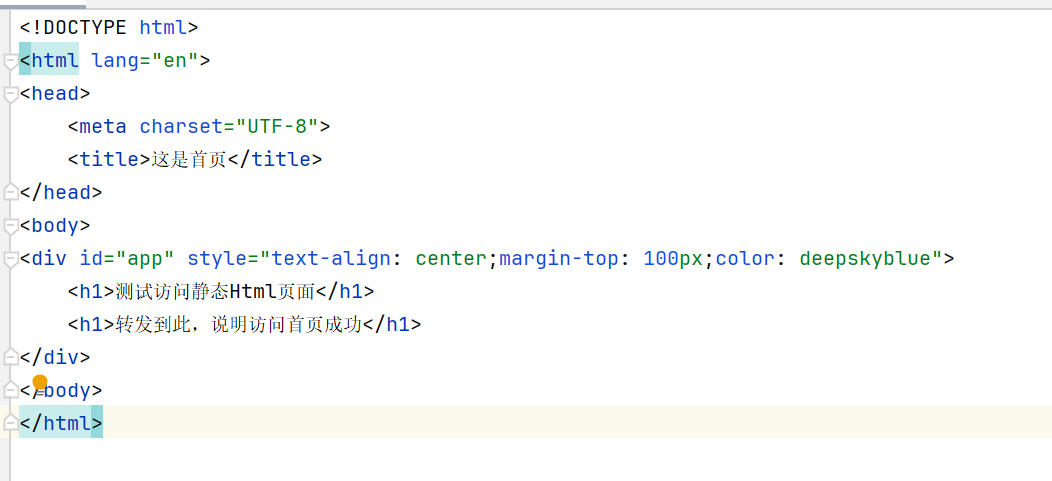
Task: Click the lang attribute value "en"
Action: coord(175,61)
